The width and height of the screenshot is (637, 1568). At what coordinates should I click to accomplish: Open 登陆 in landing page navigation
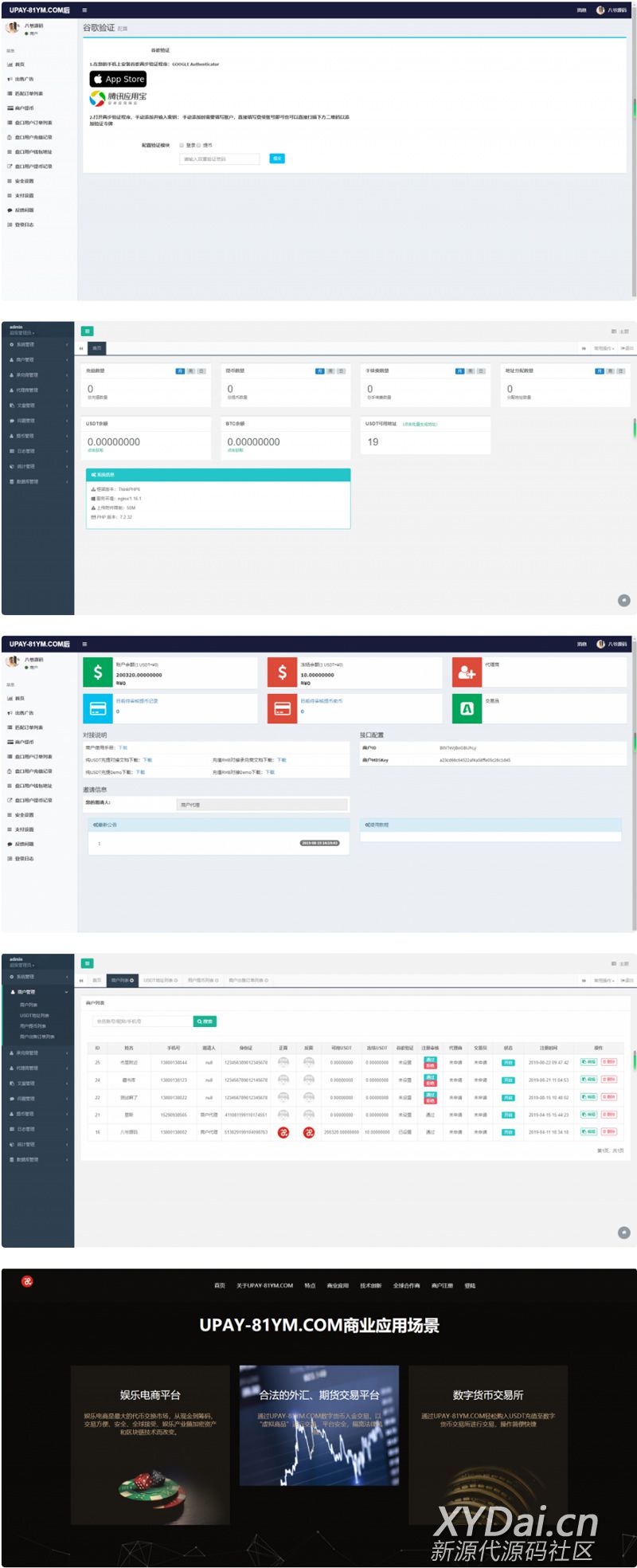[x=470, y=1285]
